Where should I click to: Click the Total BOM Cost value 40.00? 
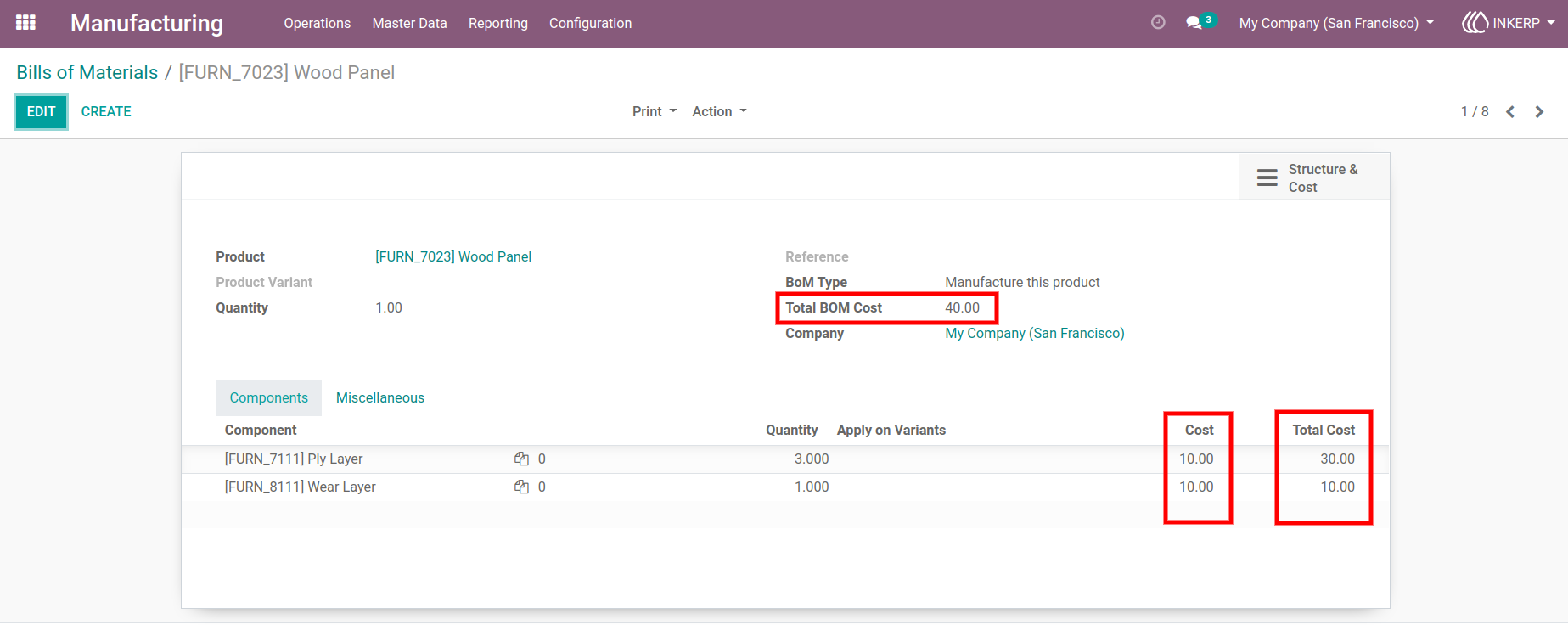(x=963, y=307)
